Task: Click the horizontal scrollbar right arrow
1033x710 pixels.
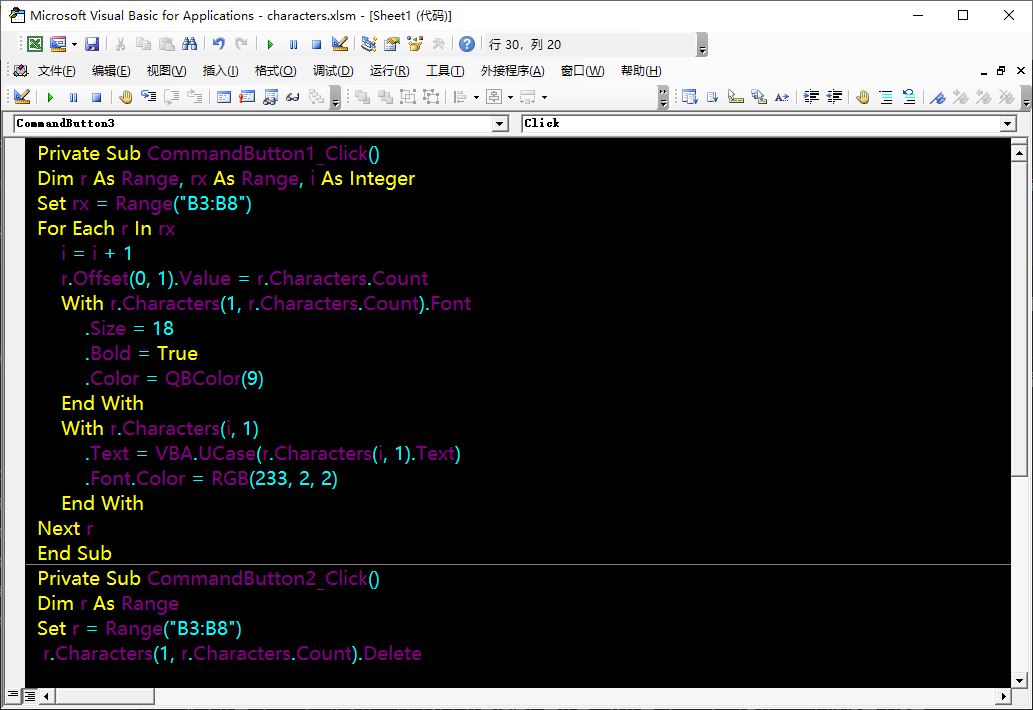Action: 1003,696
